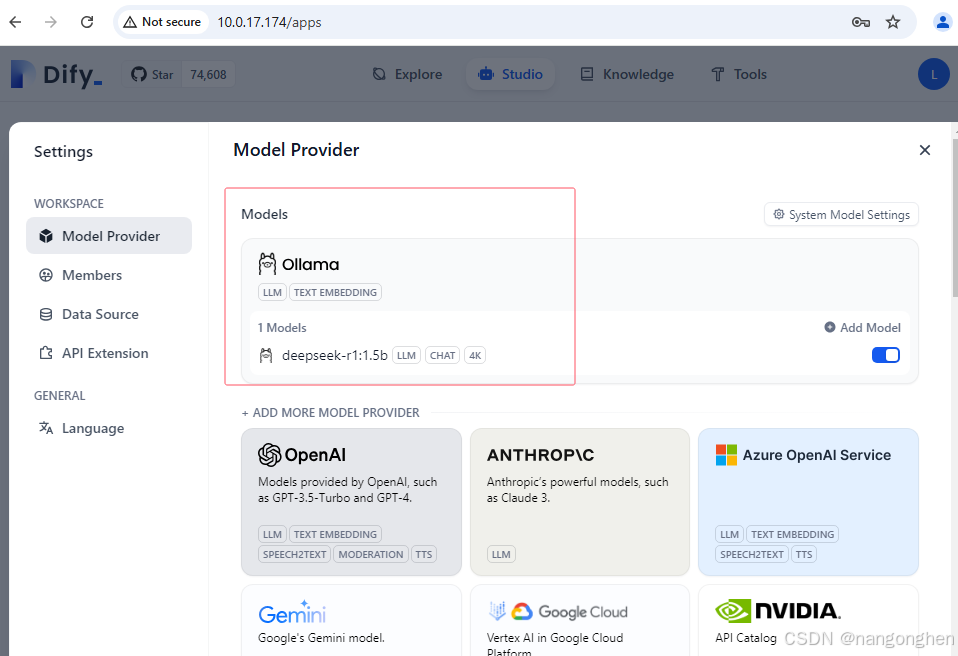958x656 pixels.
Task: Click the 4K context tag
Action: pyautogui.click(x=475, y=355)
